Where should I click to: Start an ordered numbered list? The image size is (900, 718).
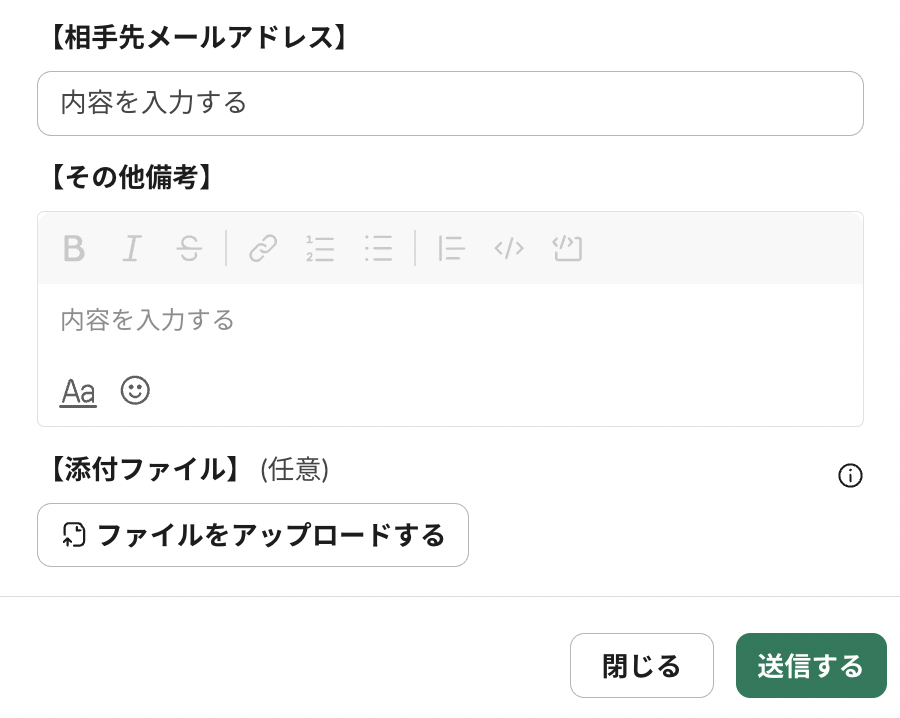pyautogui.click(x=320, y=248)
